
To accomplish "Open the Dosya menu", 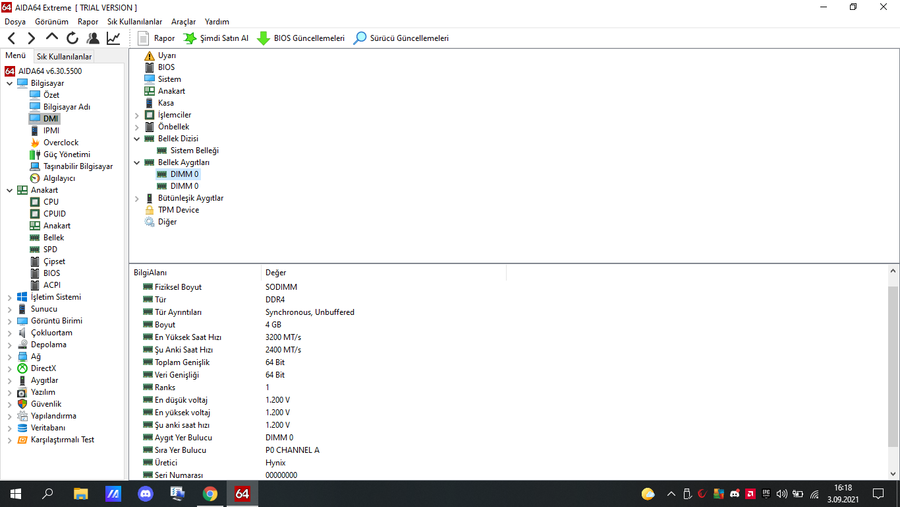I will pyautogui.click(x=15, y=22).
